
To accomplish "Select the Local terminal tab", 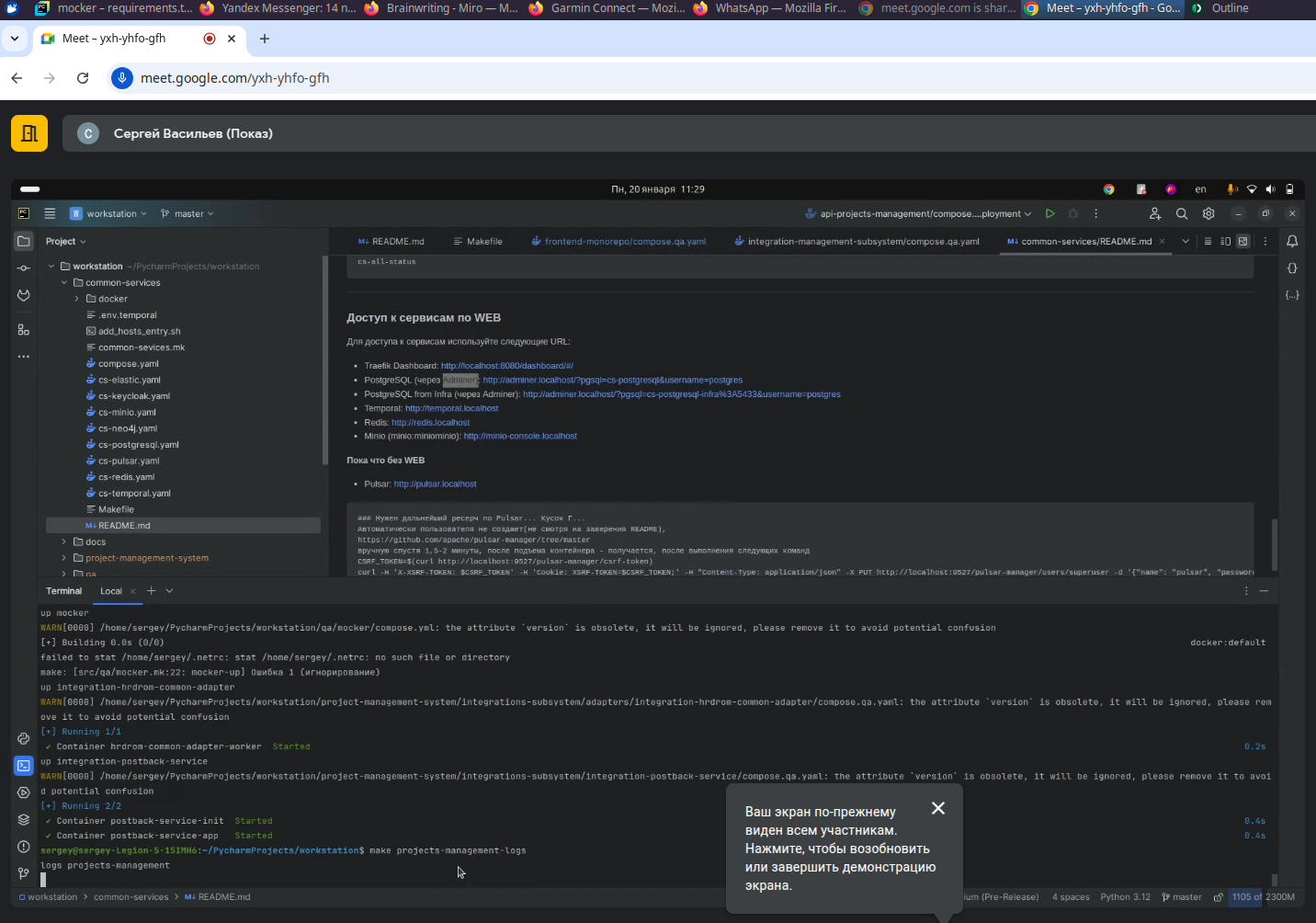I will (x=111, y=591).
